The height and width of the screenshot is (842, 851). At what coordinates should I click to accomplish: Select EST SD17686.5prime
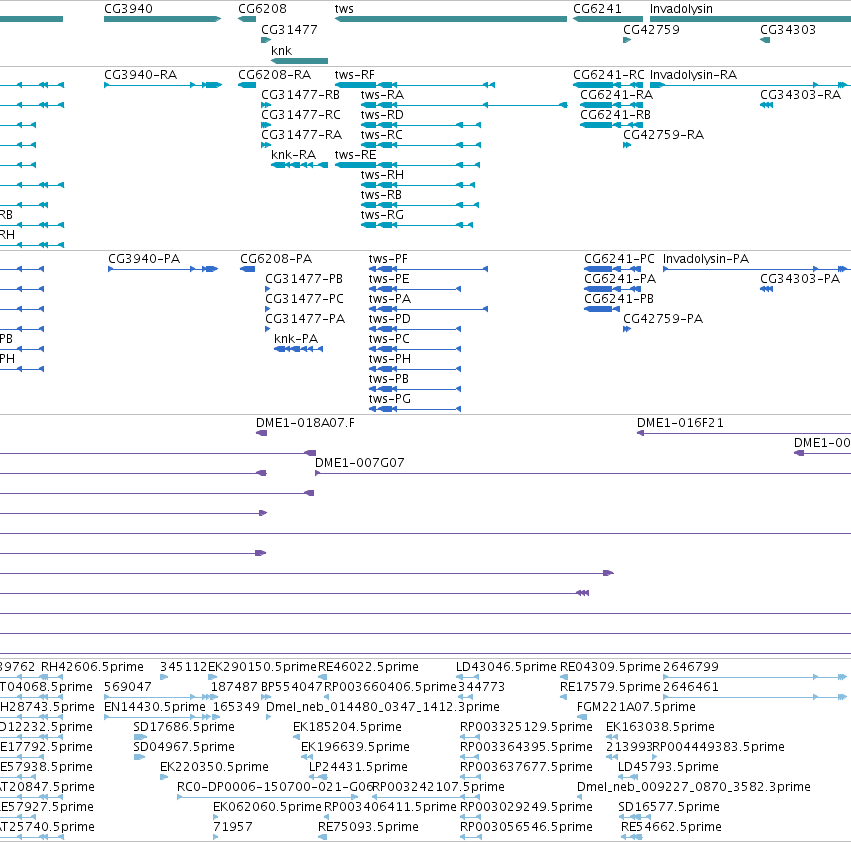tap(183, 727)
